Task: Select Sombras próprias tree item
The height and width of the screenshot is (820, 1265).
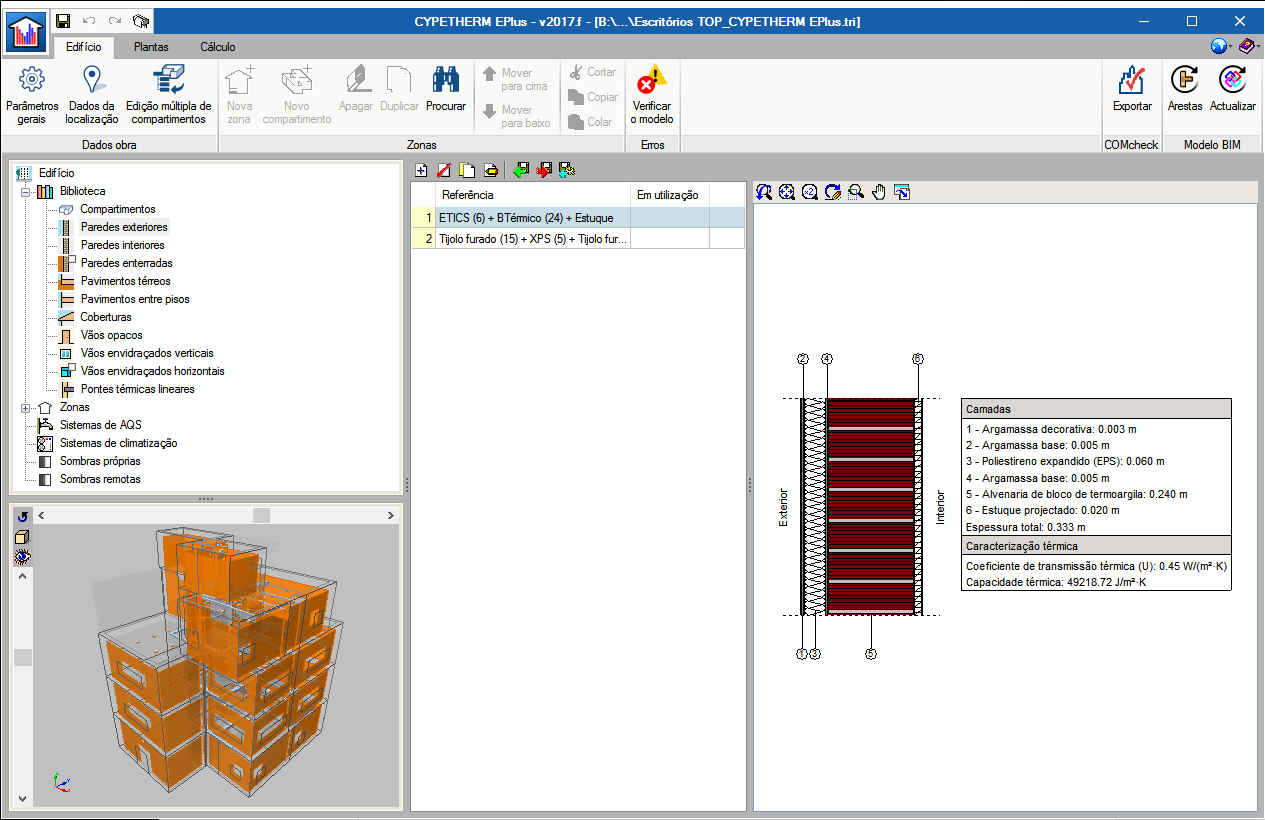Action: pyautogui.click(x=100, y=461)
